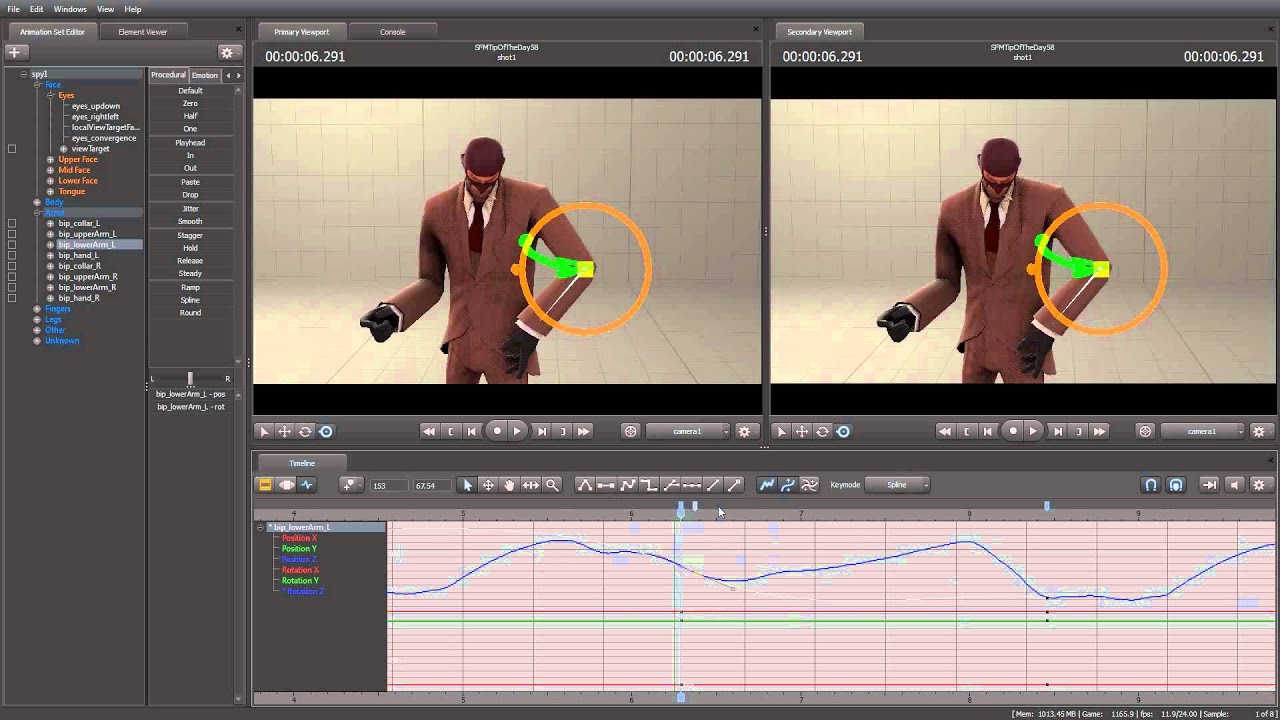The width and height of the screenshot is (1280, 720).
Task: Select the Rotation Z channel
Action: (x=303, y=591)
